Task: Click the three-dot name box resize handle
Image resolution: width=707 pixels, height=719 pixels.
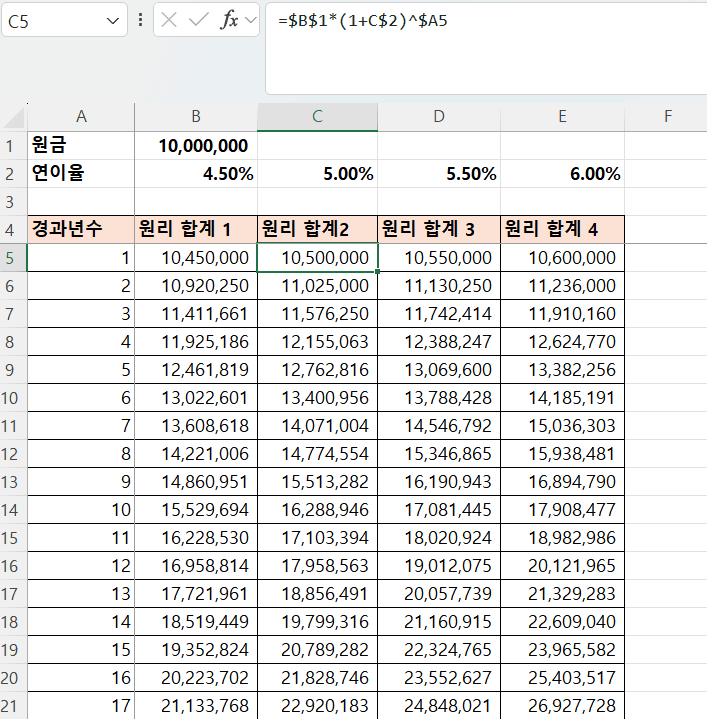Action: pyautogui.click(x=140, y=20)
